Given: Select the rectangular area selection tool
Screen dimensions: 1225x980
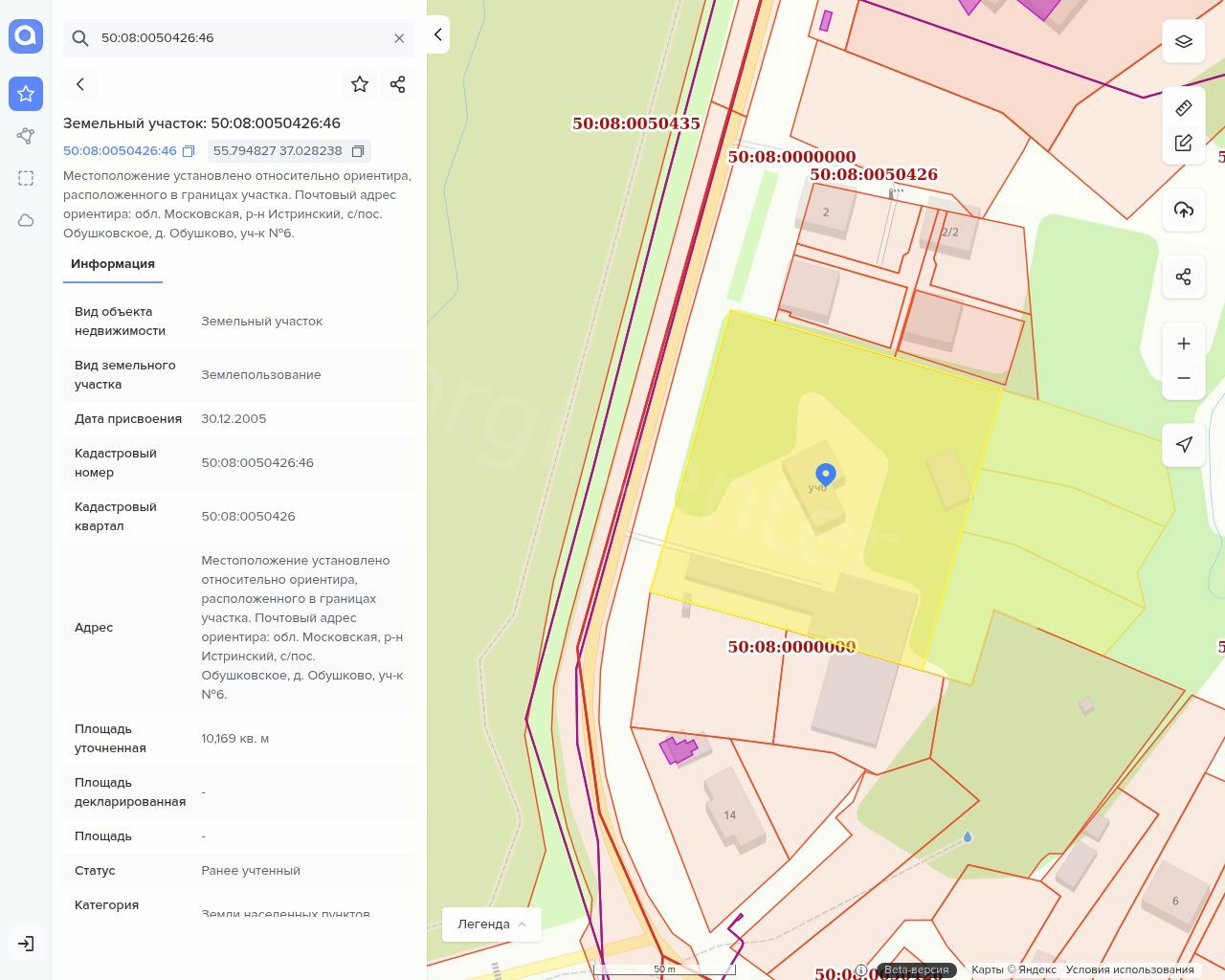Looking at the screenshot, I should 26,178.
